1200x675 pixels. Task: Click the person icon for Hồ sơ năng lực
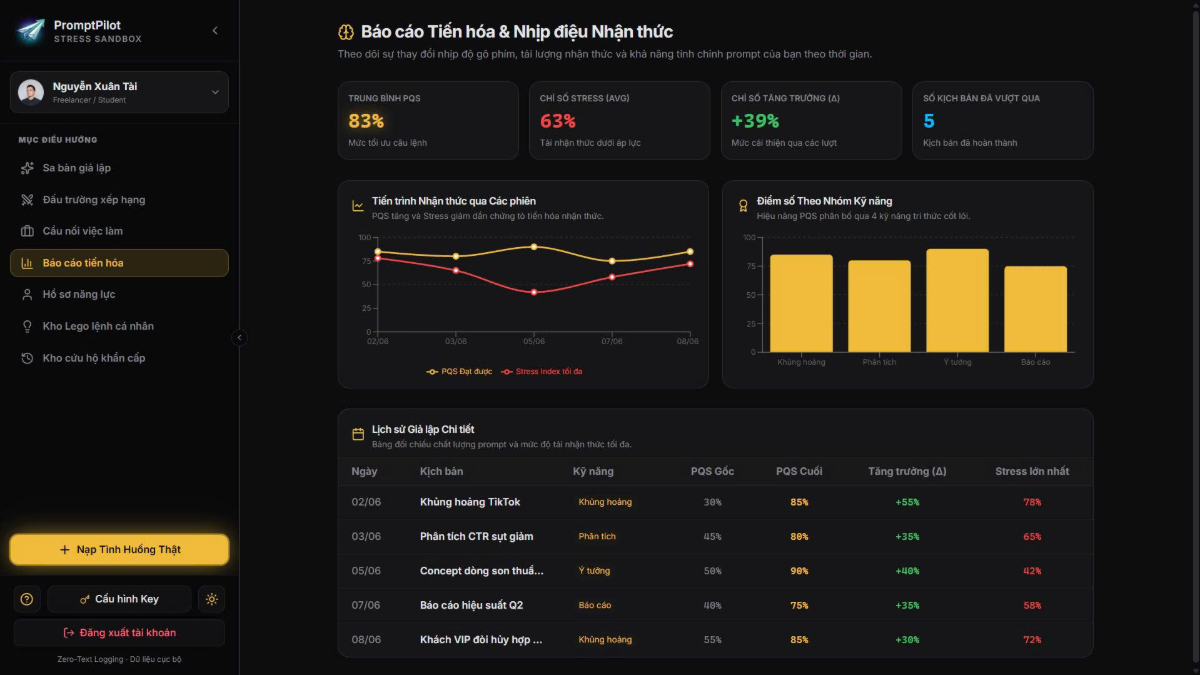[x=28, y=295]
